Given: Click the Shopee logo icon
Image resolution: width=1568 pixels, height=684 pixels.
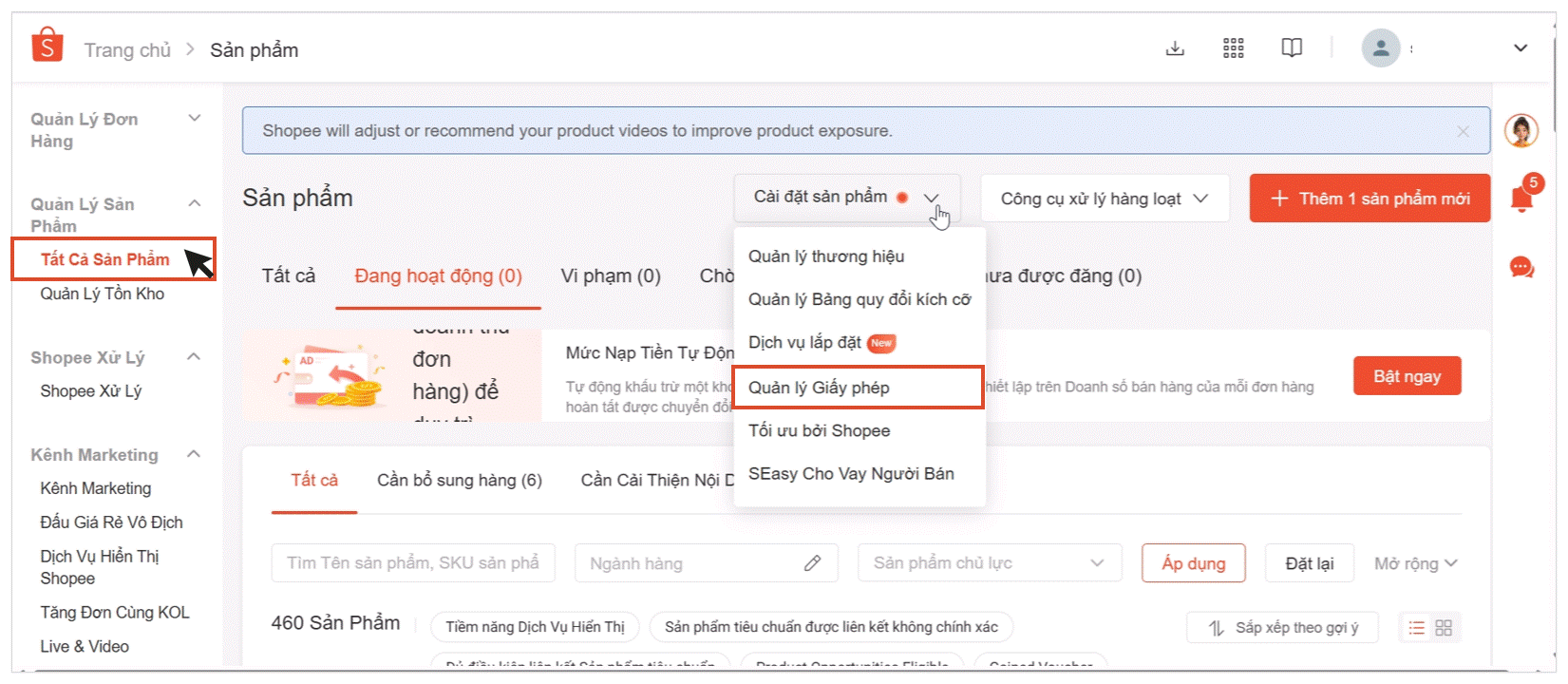Looking at the screenshot, I should (47, 46).
